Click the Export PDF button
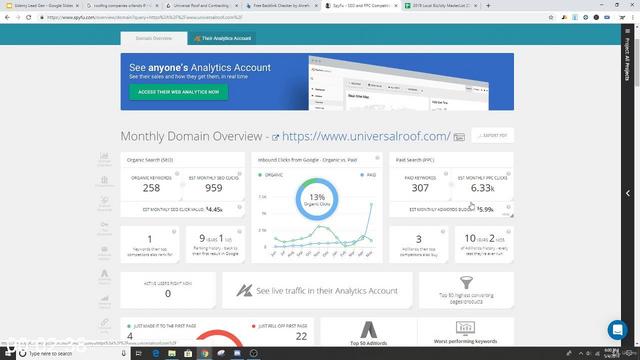Image resolution: width=640 pixels, height=360 pixels. click(x=493, y=136)
